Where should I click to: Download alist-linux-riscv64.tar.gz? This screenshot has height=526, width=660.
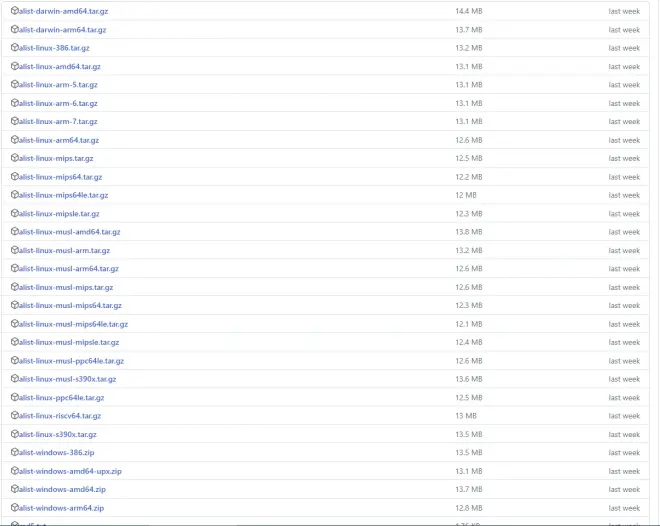(60, 416)
